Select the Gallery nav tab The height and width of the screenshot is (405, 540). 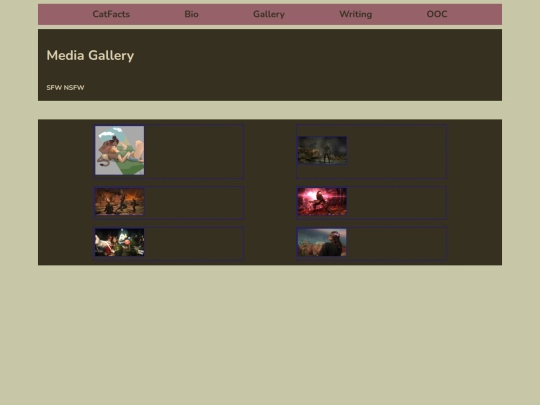pyautogui.click(x=269, y=14)
